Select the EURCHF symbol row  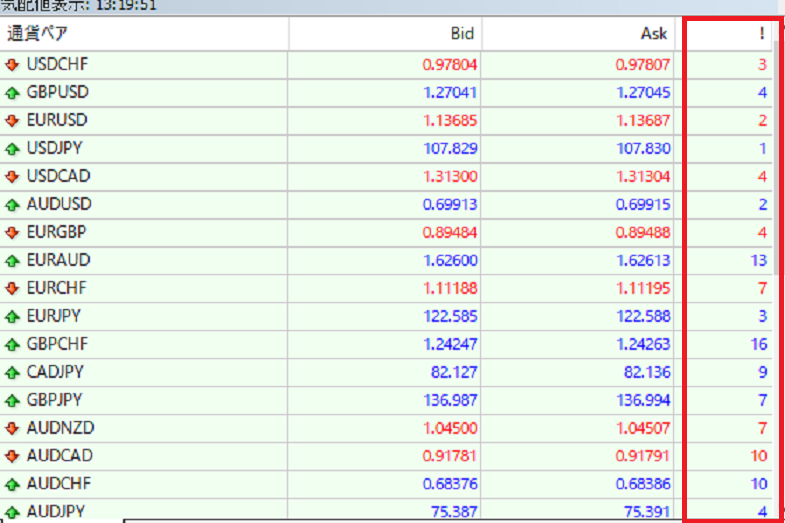click(x=57, y=288)
